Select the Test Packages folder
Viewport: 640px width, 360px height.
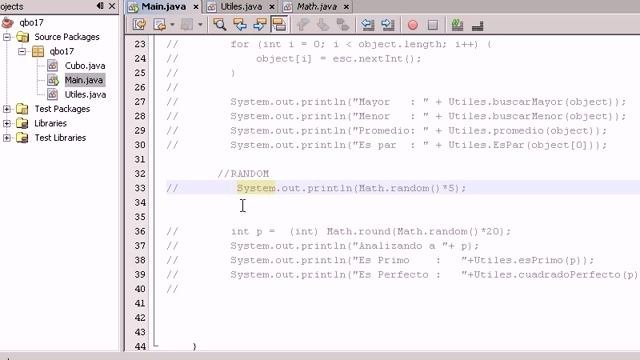62,109
